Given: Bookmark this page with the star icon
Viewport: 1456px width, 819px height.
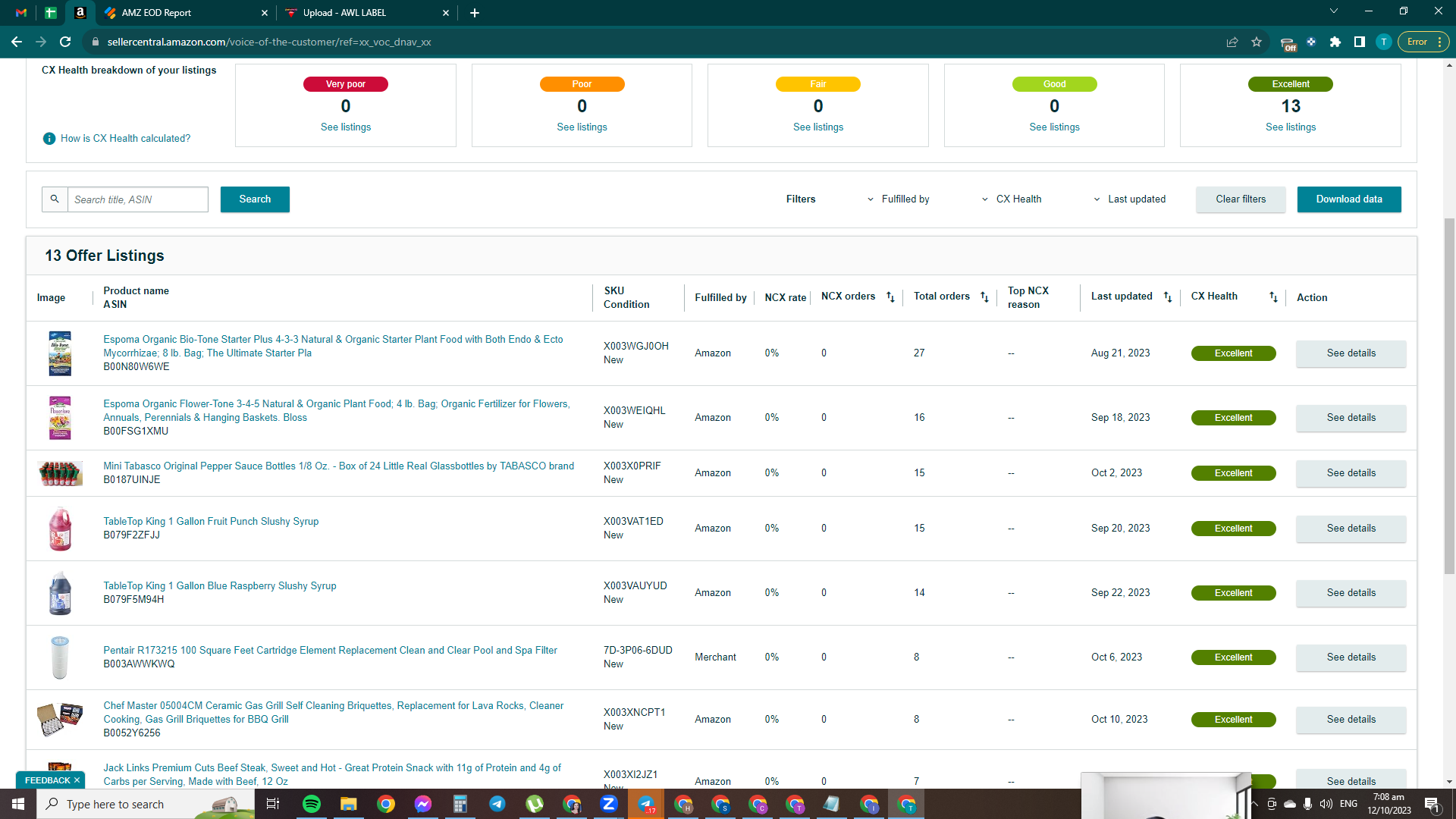Looking at the screenshot, I should coord(1257,42).
